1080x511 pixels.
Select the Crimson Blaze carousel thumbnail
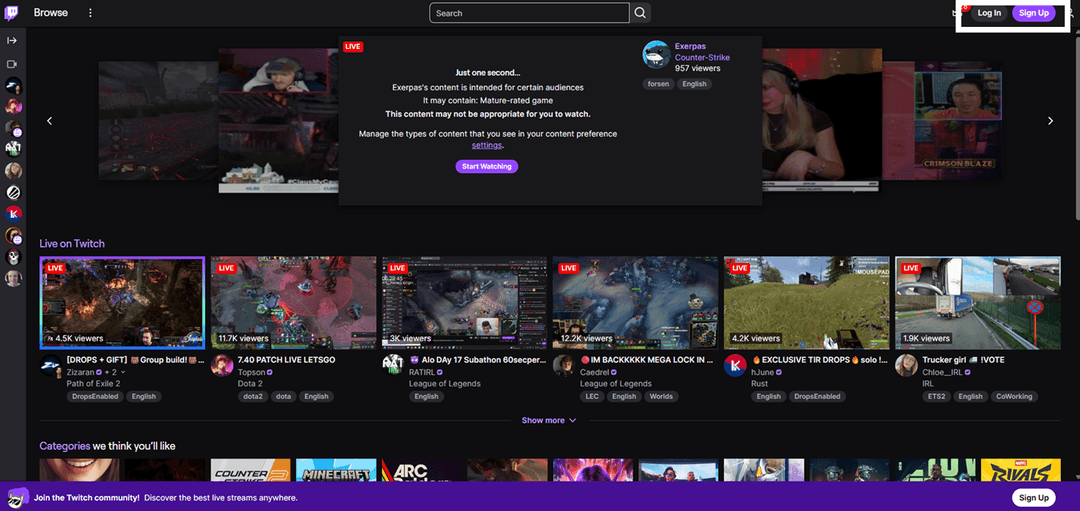point(942,121)
